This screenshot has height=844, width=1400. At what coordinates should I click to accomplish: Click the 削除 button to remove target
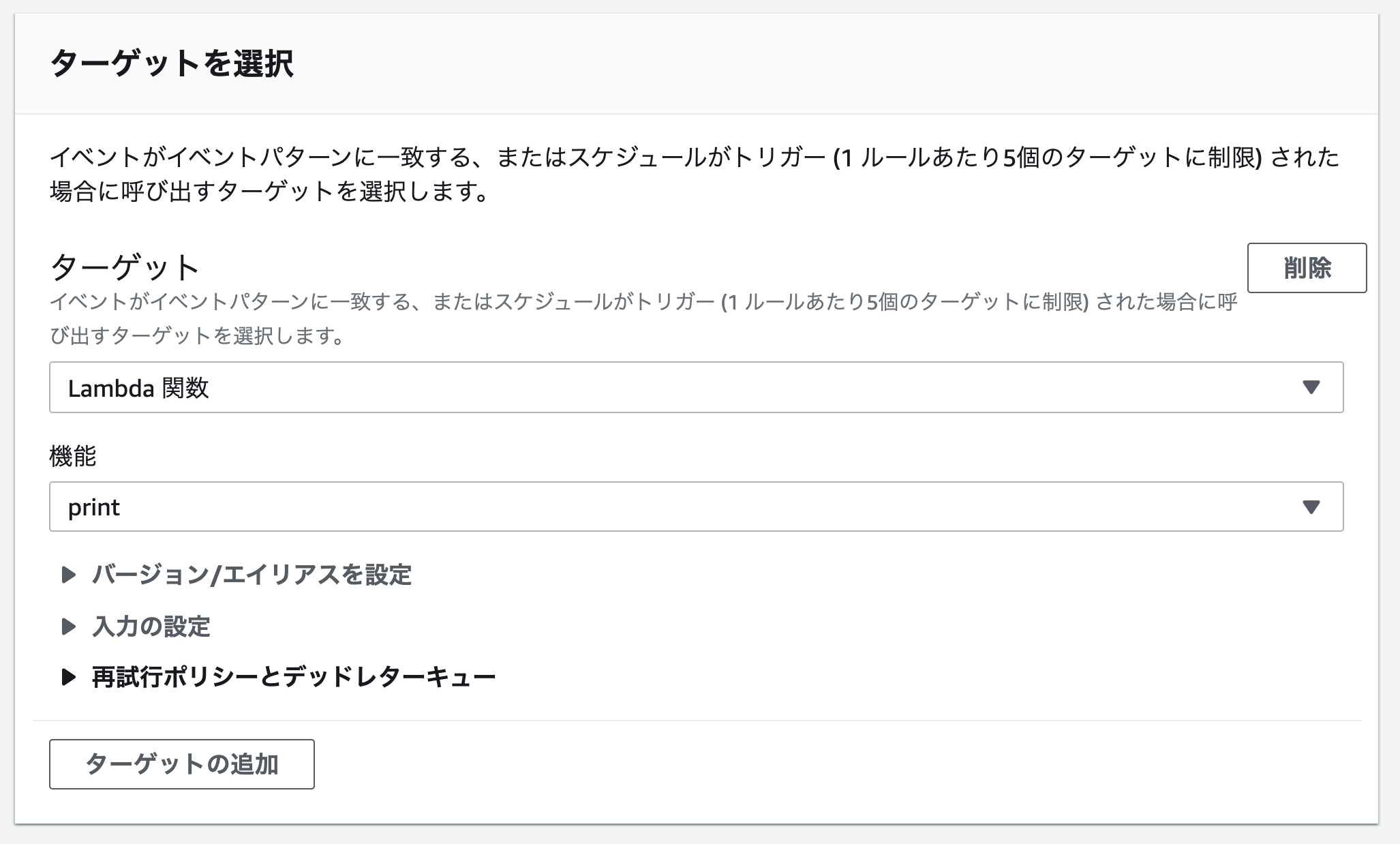point(1306,268)
